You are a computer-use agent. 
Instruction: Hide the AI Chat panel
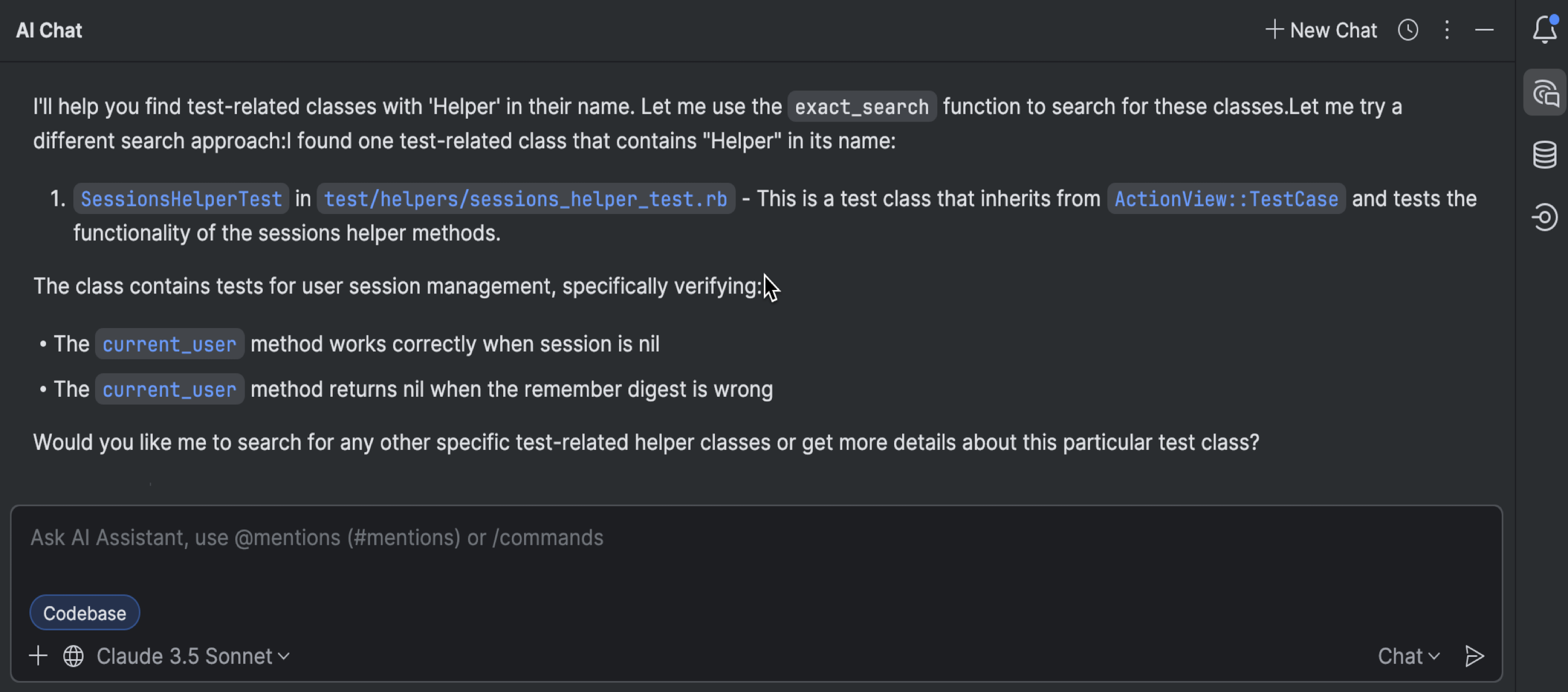pyautogui.click(x=1484, y=30)
